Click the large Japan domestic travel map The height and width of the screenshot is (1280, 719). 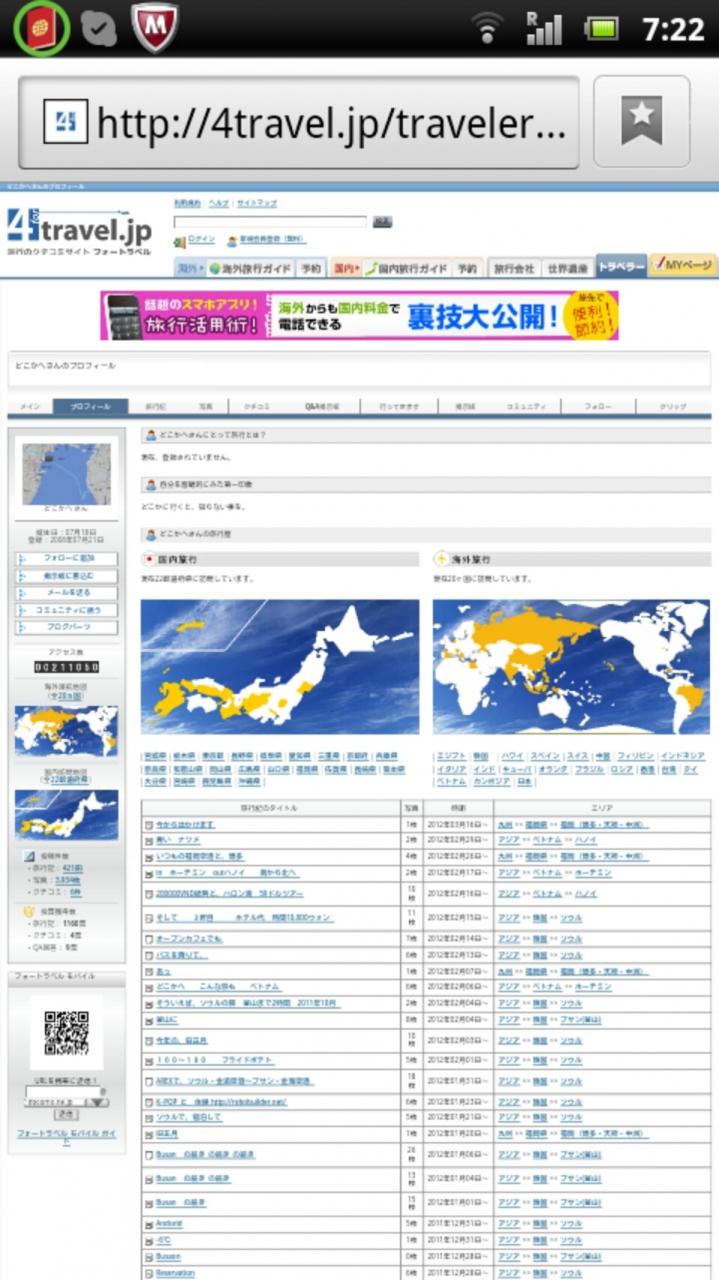(x=280, y=667)
